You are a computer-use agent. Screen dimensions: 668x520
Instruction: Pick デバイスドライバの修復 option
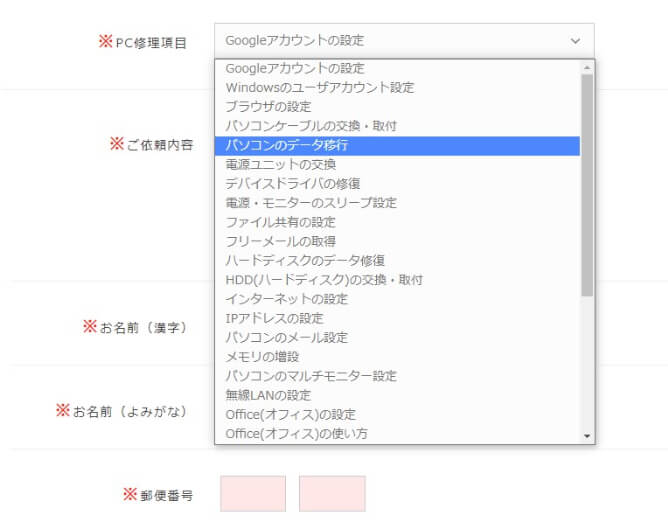397,184
